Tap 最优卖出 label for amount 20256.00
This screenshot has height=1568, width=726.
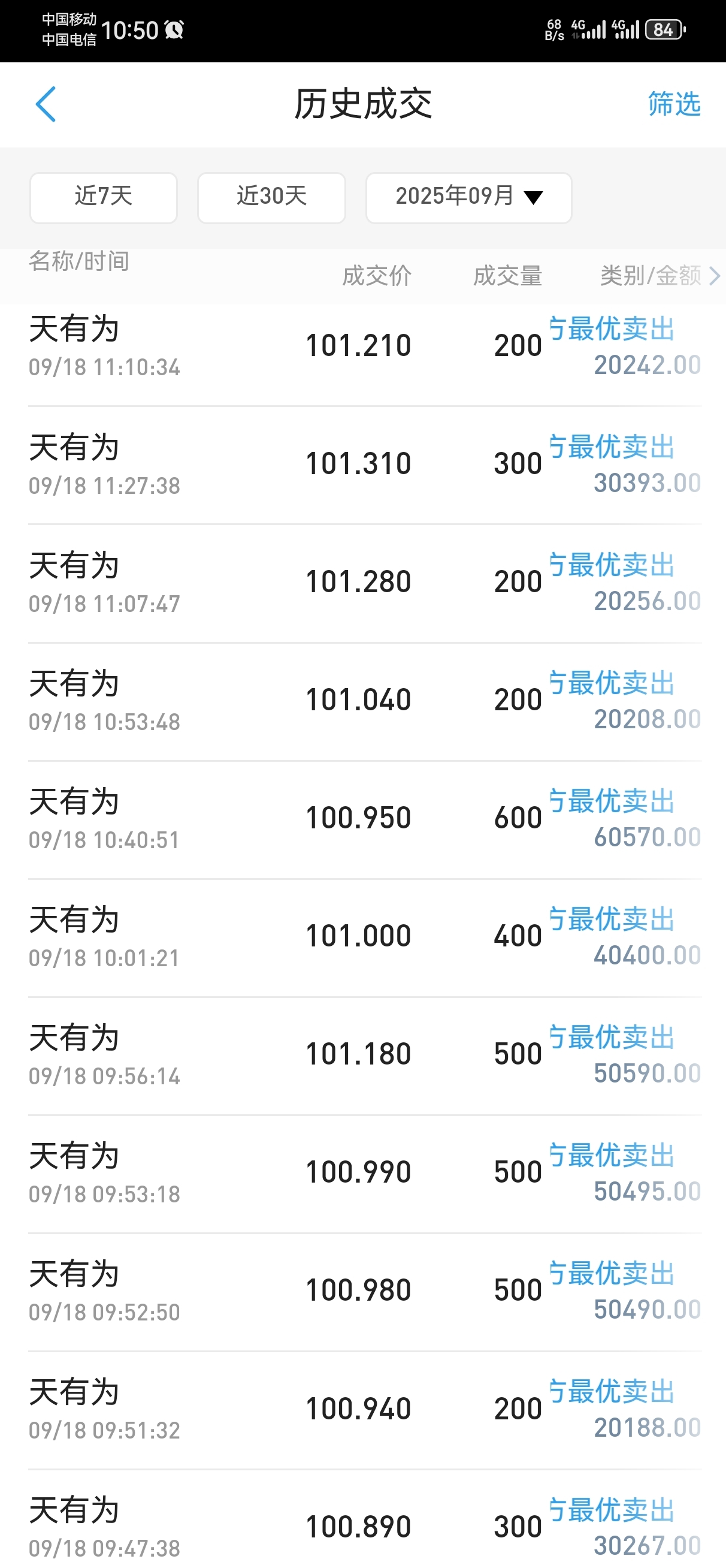pyautogui.click(x=621, y=565)
